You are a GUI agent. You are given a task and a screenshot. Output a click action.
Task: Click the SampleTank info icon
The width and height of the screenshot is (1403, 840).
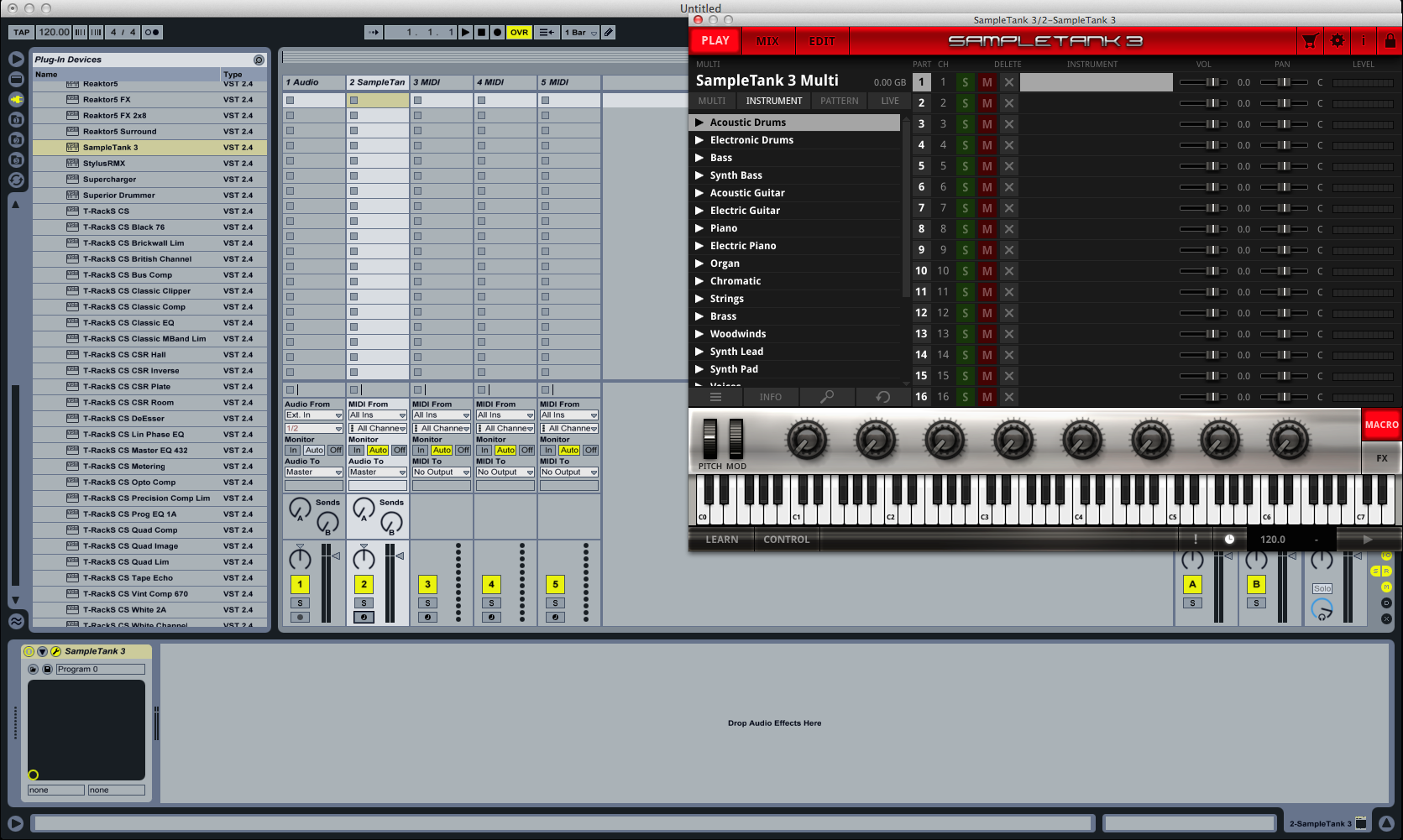pyautogui.click(x=1364, y=40)
